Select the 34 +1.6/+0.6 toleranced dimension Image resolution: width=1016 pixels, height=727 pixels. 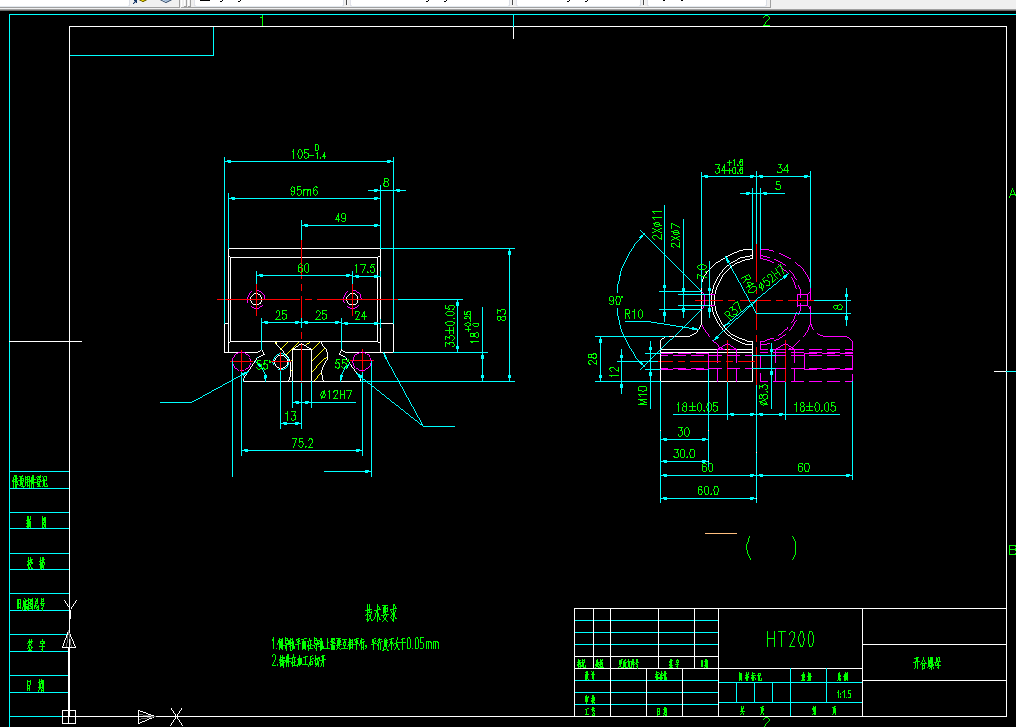(x=729, y=167)
